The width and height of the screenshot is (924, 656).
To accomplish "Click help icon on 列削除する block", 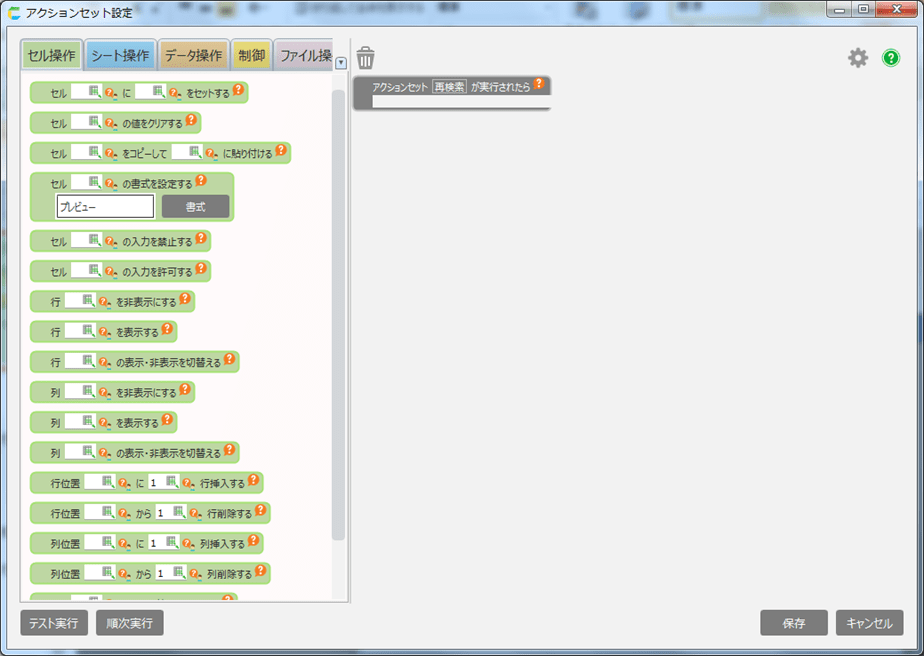I will 261,572.
